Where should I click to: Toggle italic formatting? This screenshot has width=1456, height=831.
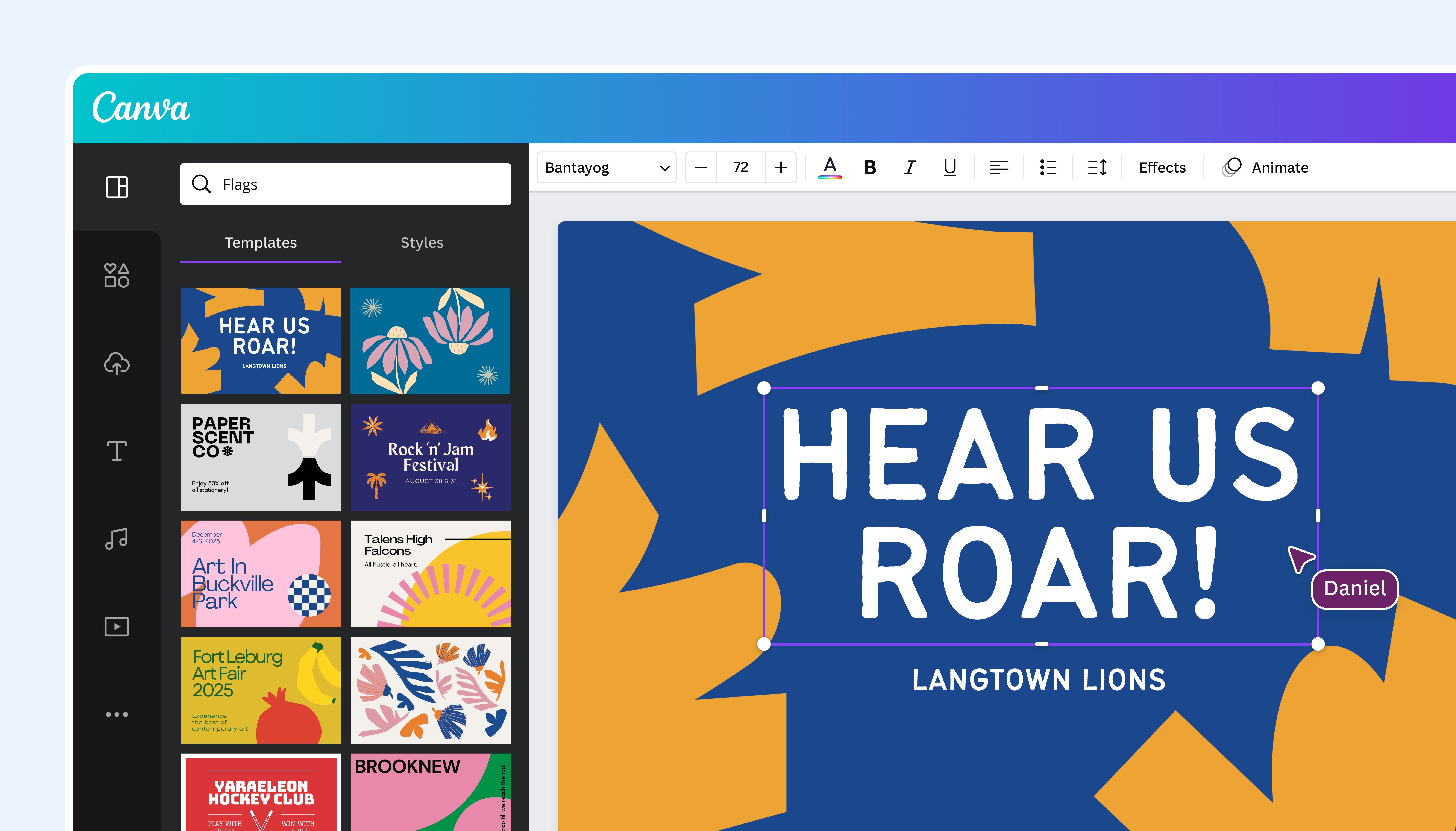click(x=910, y=167)
